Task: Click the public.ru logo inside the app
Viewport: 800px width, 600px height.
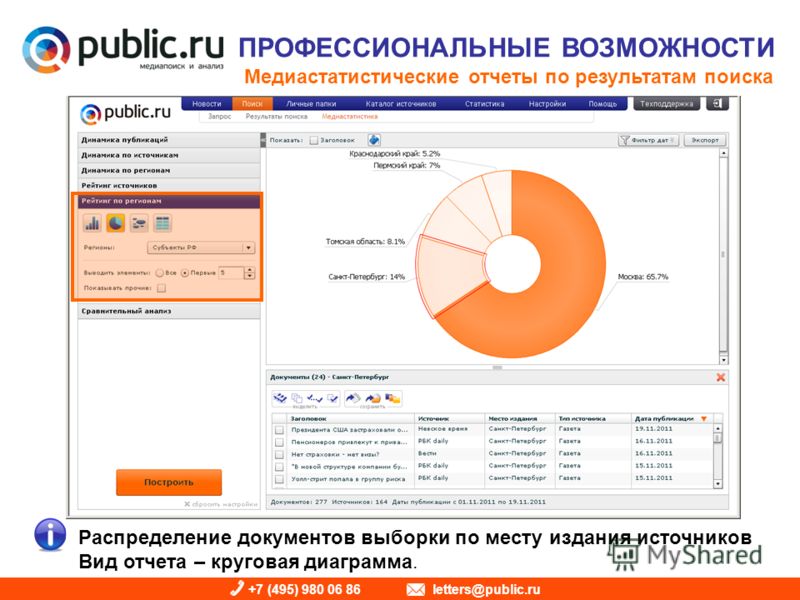Action: 126,113
